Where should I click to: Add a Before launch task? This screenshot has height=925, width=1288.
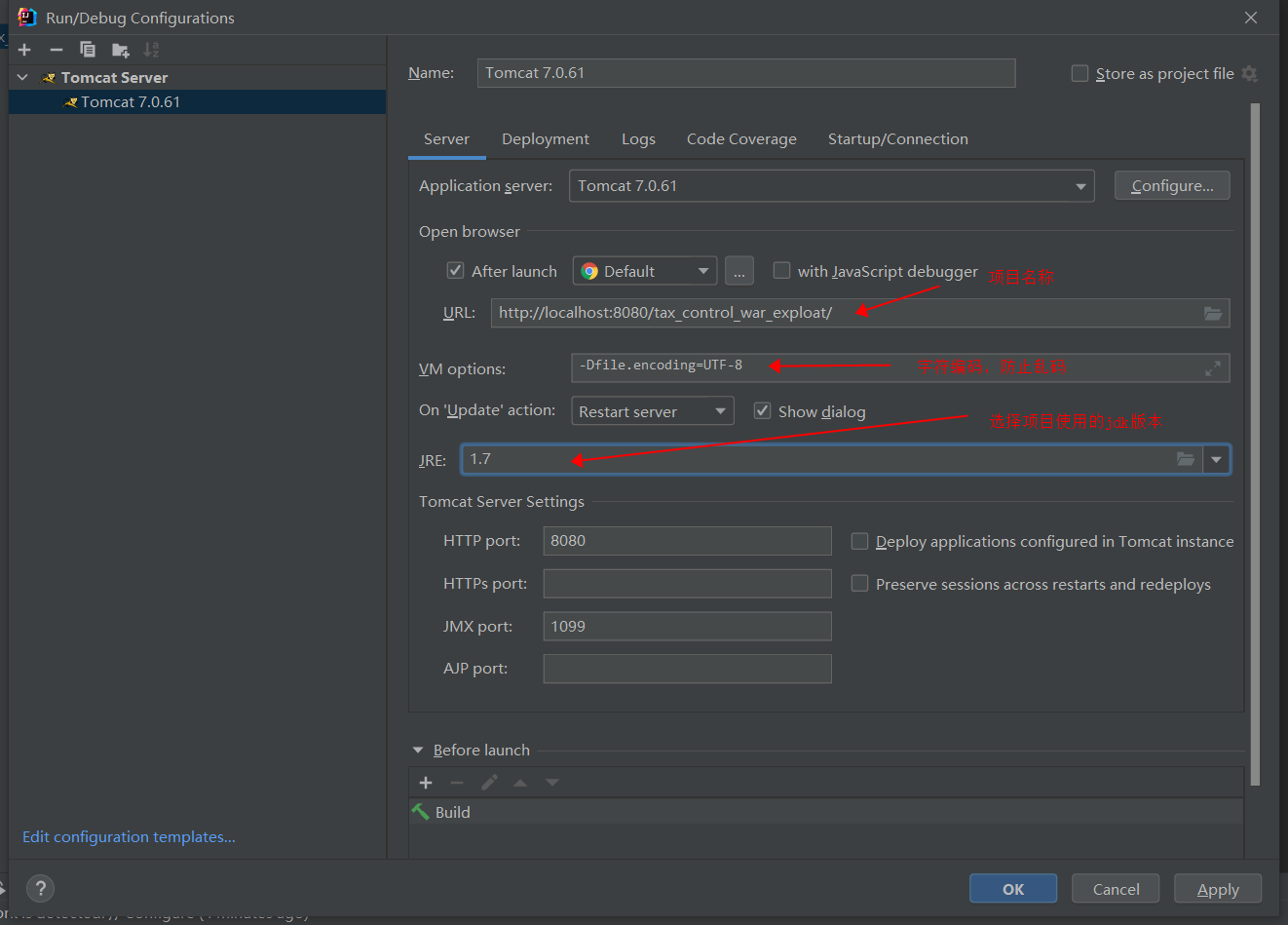point(426,783)
